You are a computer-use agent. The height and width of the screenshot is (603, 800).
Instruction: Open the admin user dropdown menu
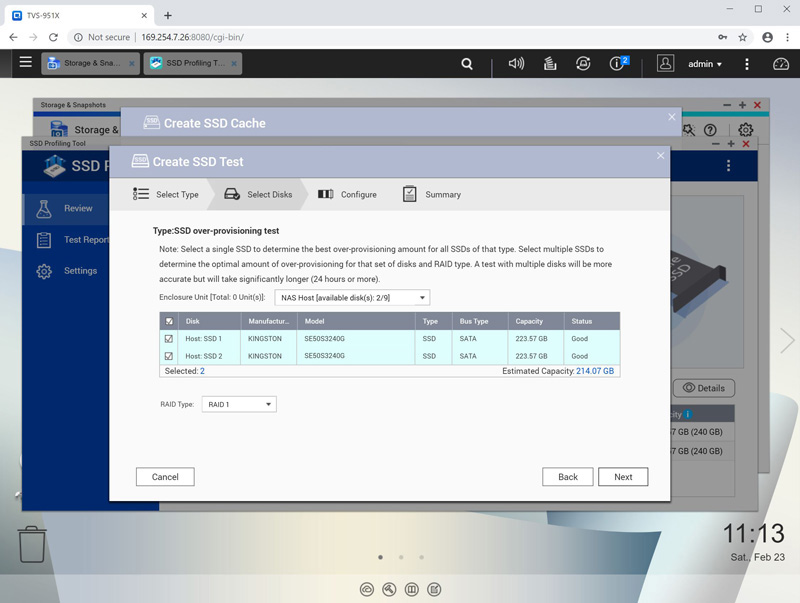(705, 64)
